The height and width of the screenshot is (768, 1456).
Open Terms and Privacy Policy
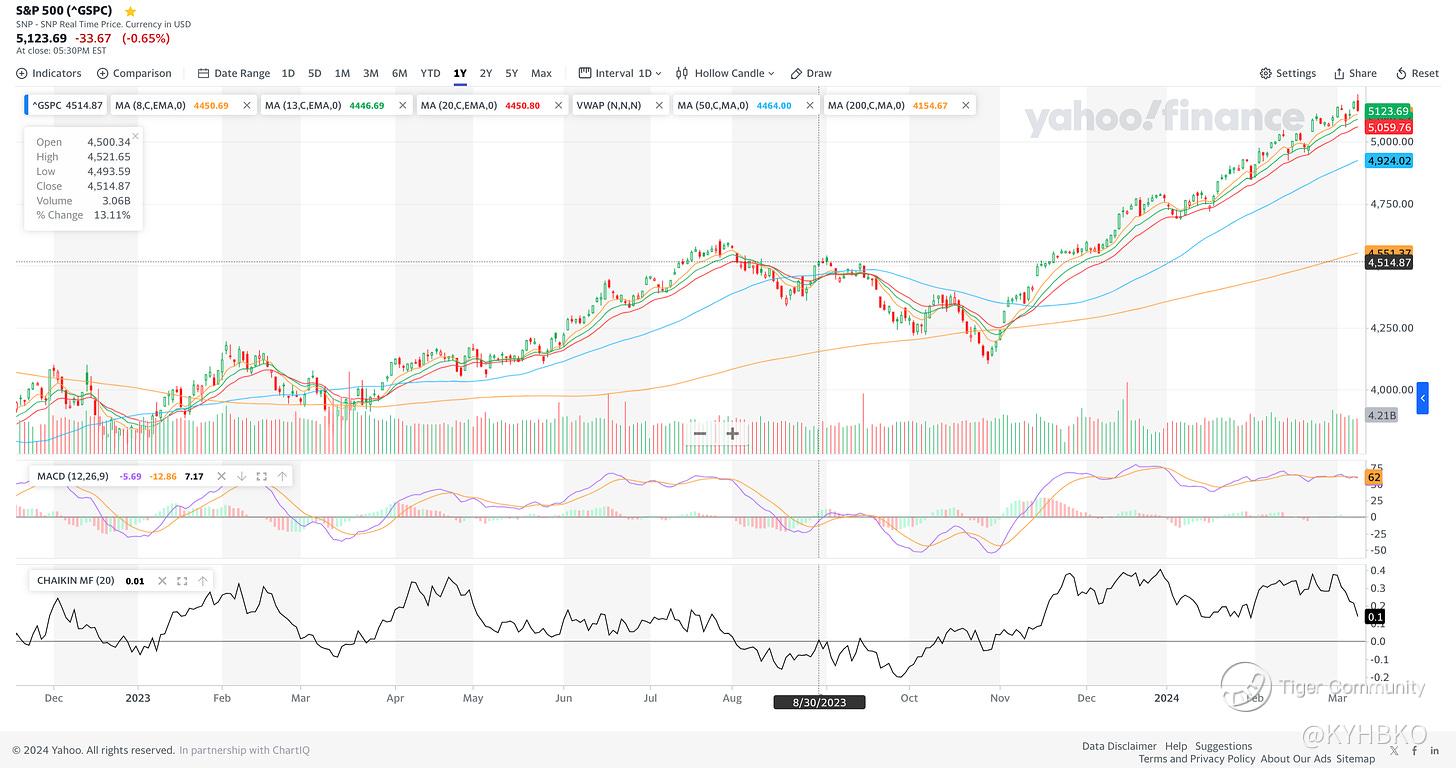(x=1196, y=759)
